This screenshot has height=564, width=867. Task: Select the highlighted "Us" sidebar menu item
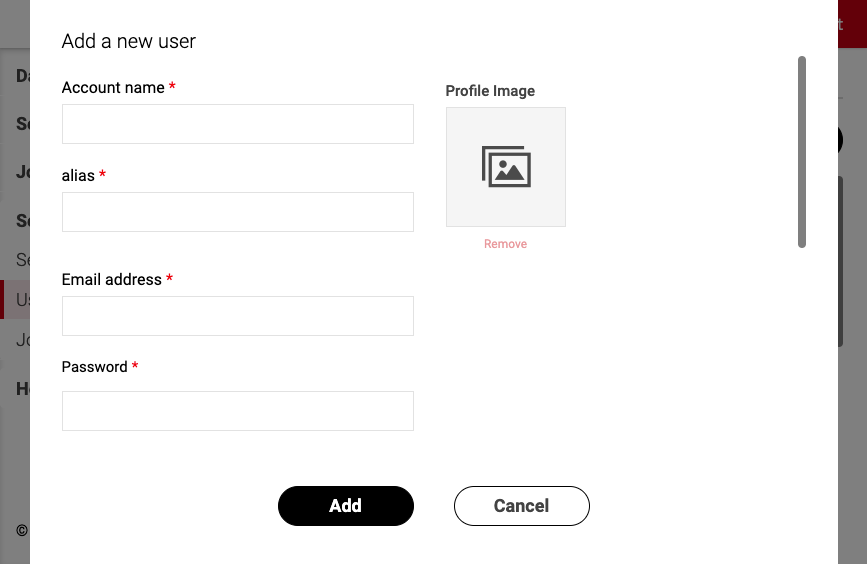(20, 300)
